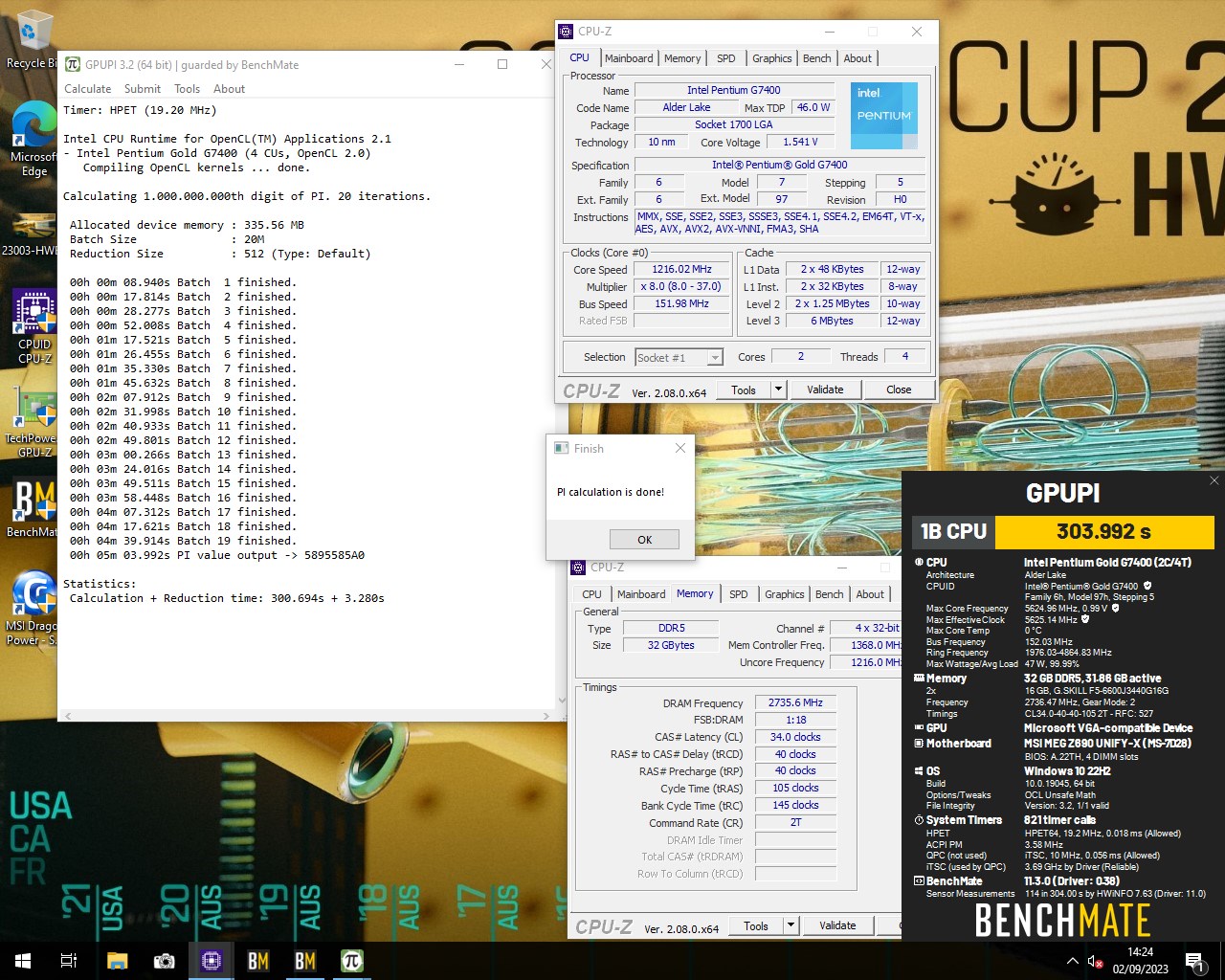The image size is (1225, 980).
Task: Click the verified shield icon beside CPUID name
Action: pos(1147,586)
